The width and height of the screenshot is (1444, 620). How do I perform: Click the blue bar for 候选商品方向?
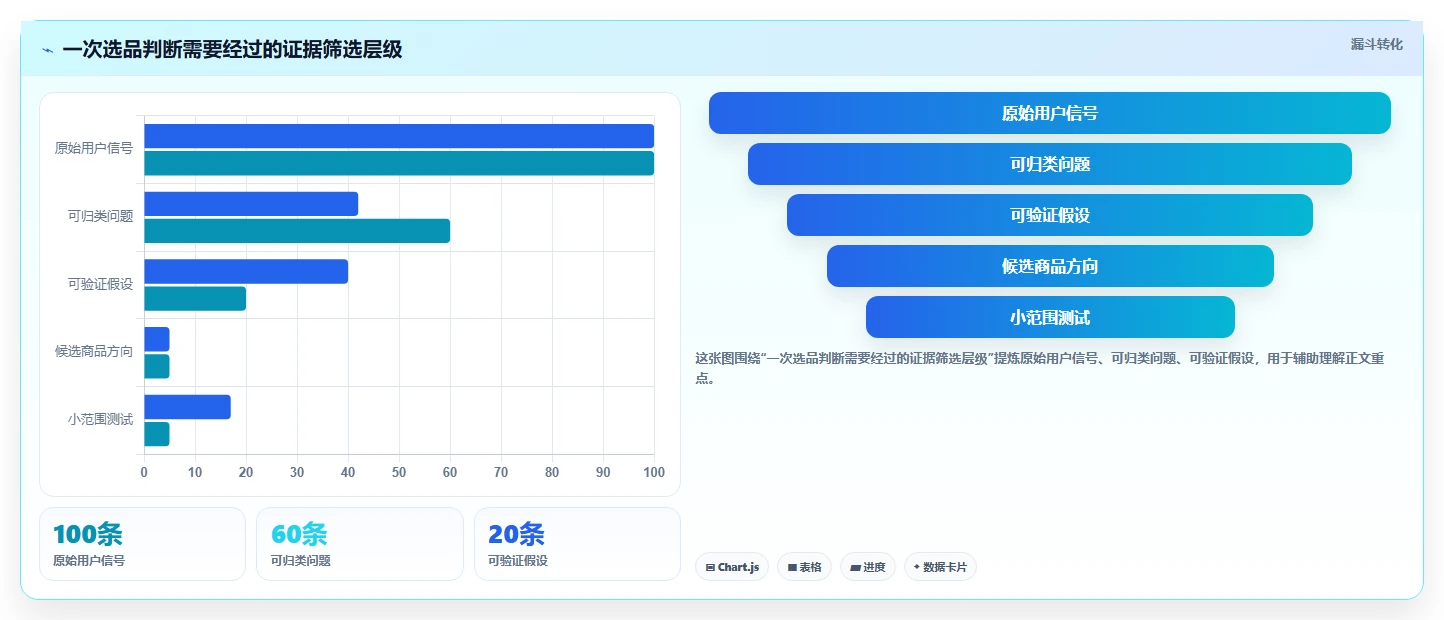[157, 339]
